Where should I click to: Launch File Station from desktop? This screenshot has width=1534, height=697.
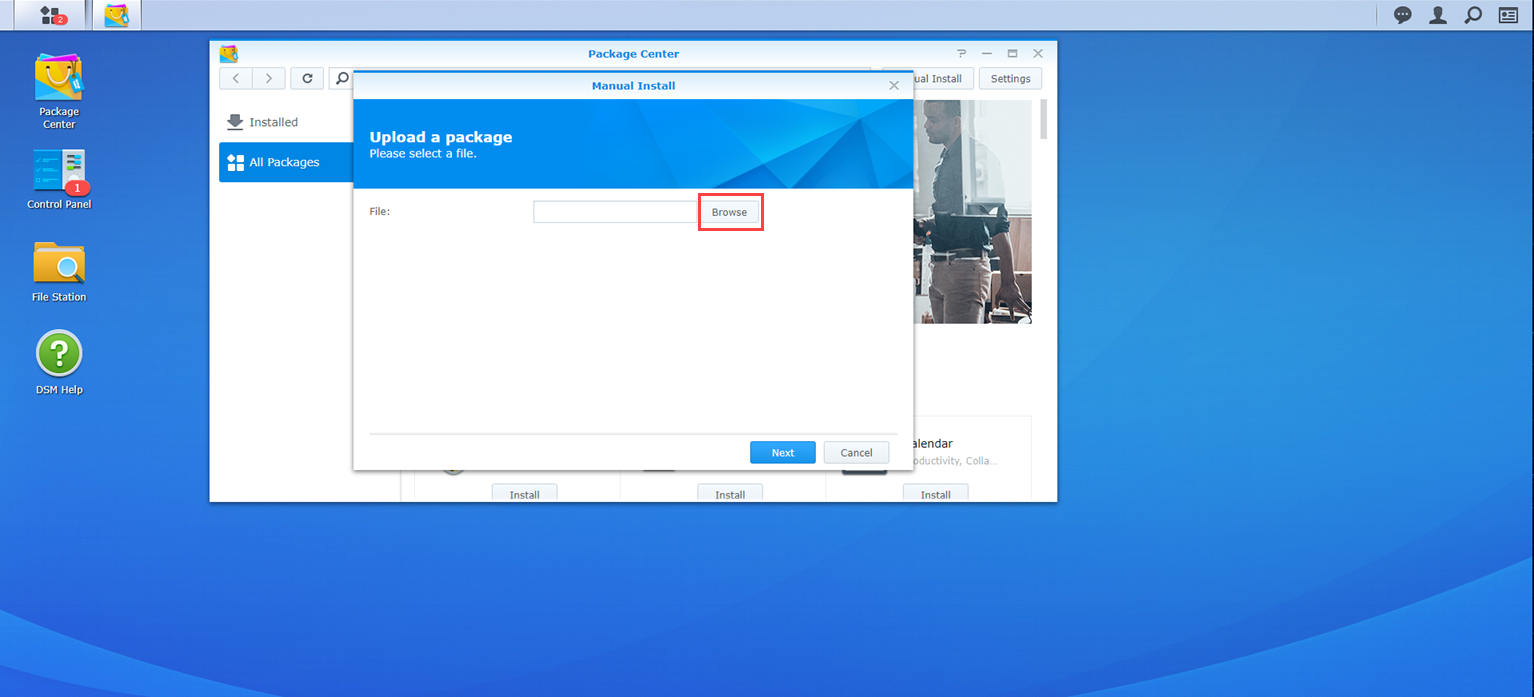59,270
